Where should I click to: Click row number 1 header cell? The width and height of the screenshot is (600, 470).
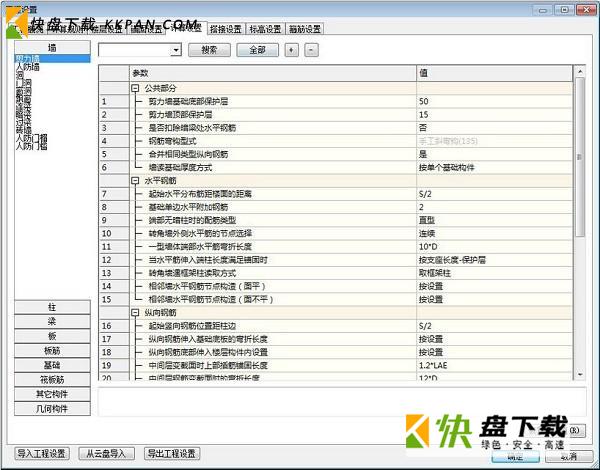pyautogui.click(x=114, y=101)
